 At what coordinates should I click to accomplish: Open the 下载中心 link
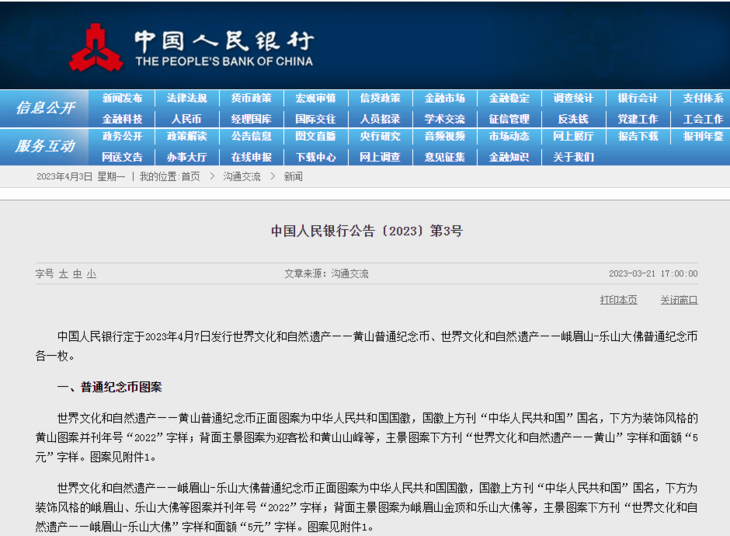[315, 157]
